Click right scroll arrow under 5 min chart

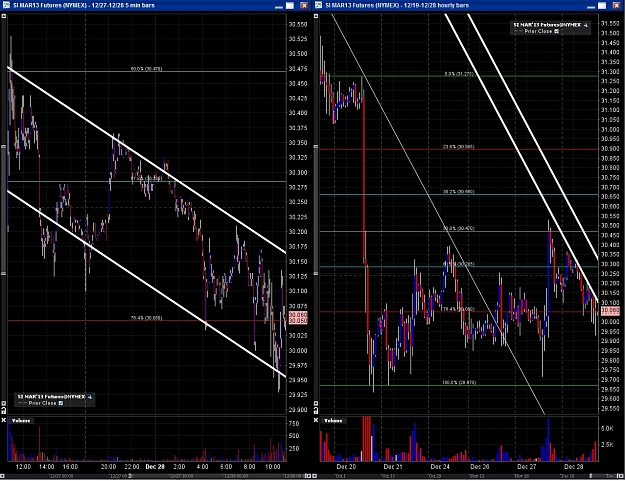(310, 476)
